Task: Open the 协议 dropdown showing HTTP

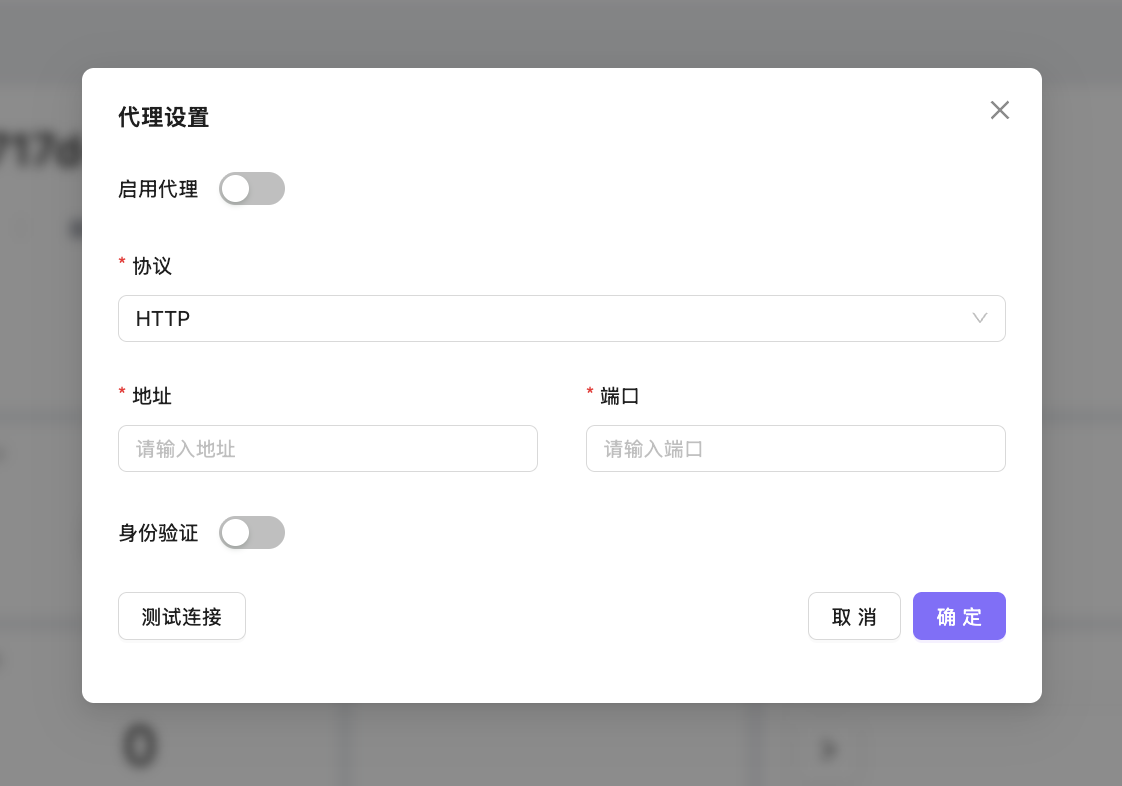Action: point(560,319)
